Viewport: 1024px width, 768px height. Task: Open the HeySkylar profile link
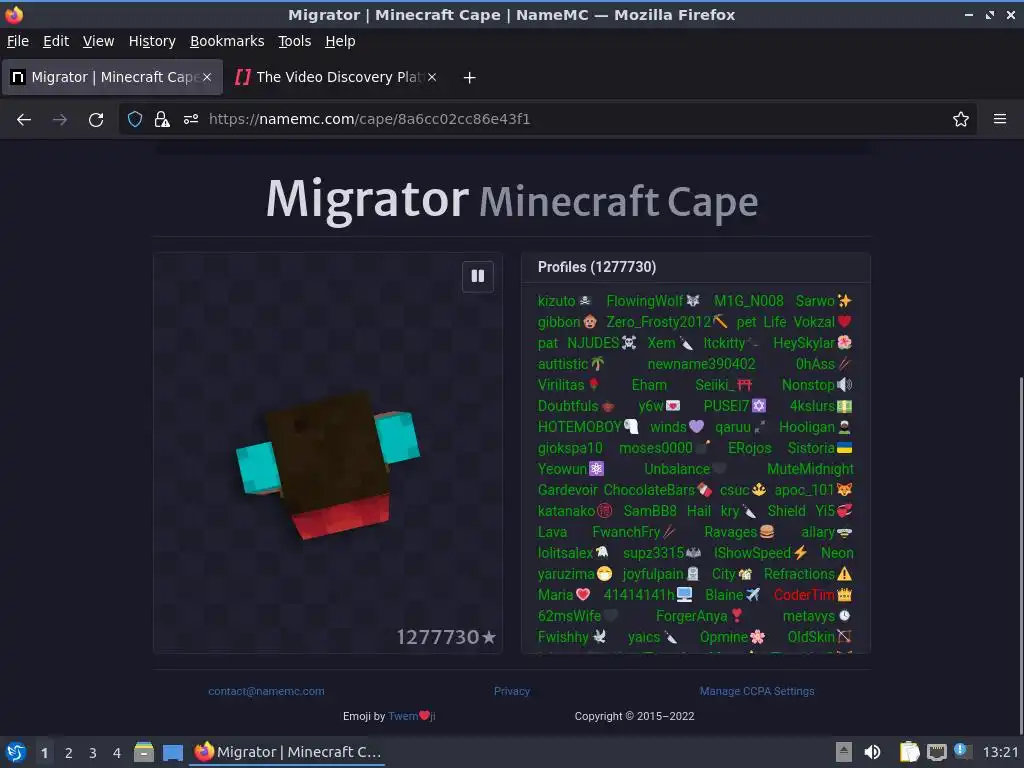point(804,343)
